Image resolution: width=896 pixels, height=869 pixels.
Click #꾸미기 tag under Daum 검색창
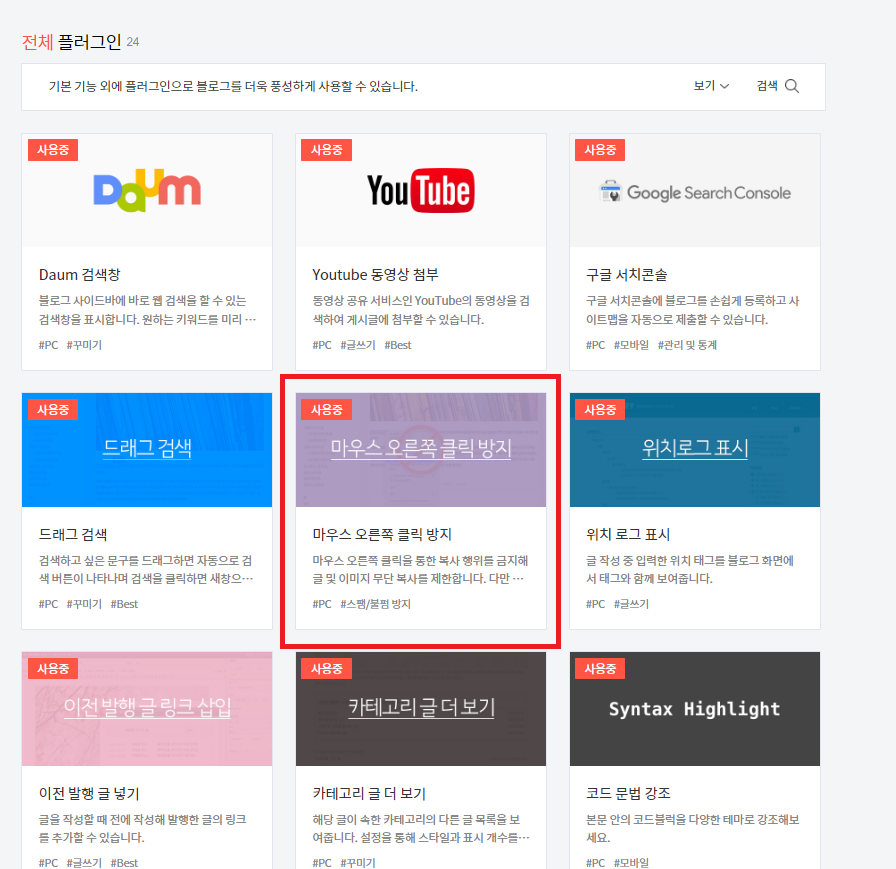[x=84, y=345]
